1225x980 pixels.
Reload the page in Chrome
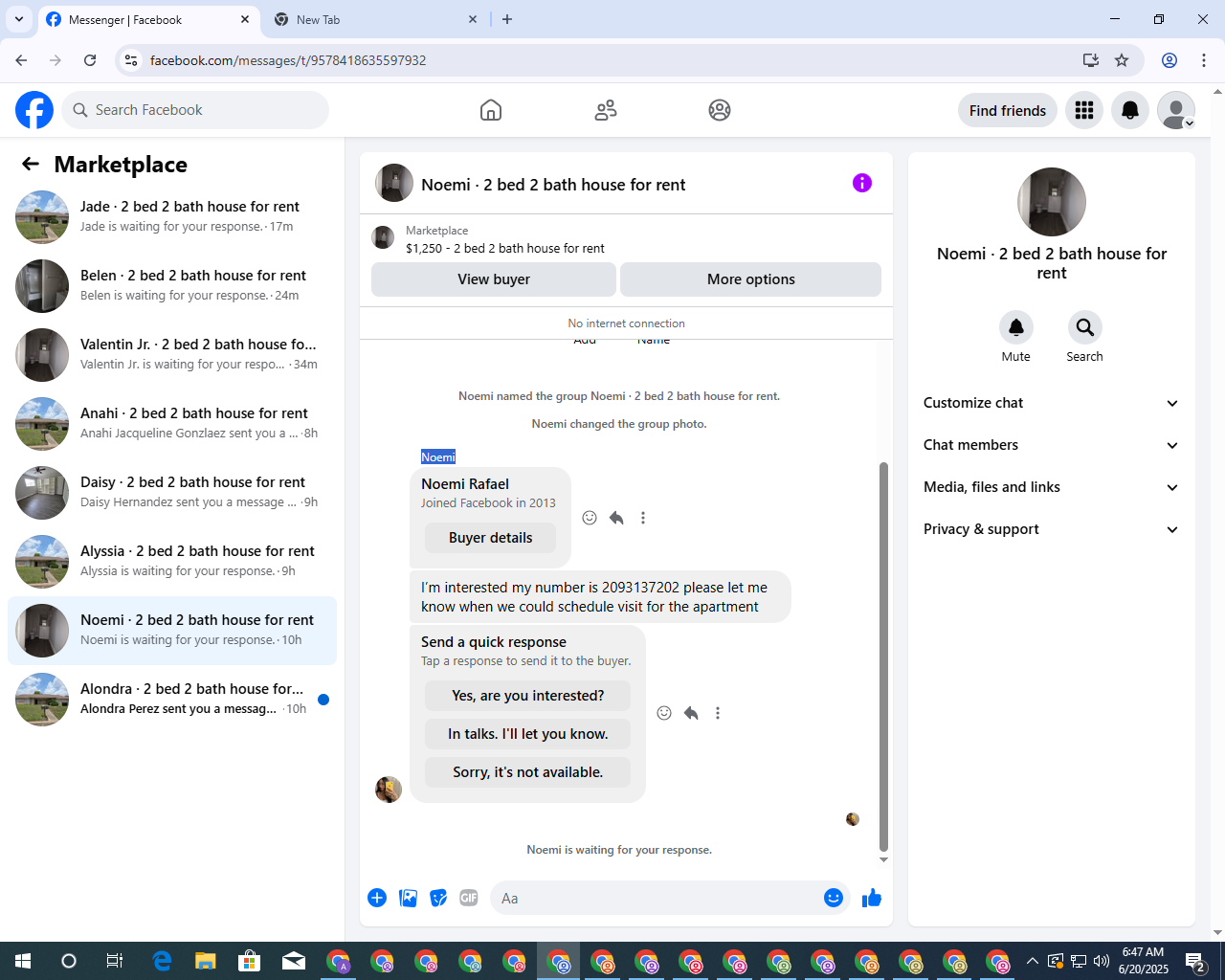click(90, 60)
